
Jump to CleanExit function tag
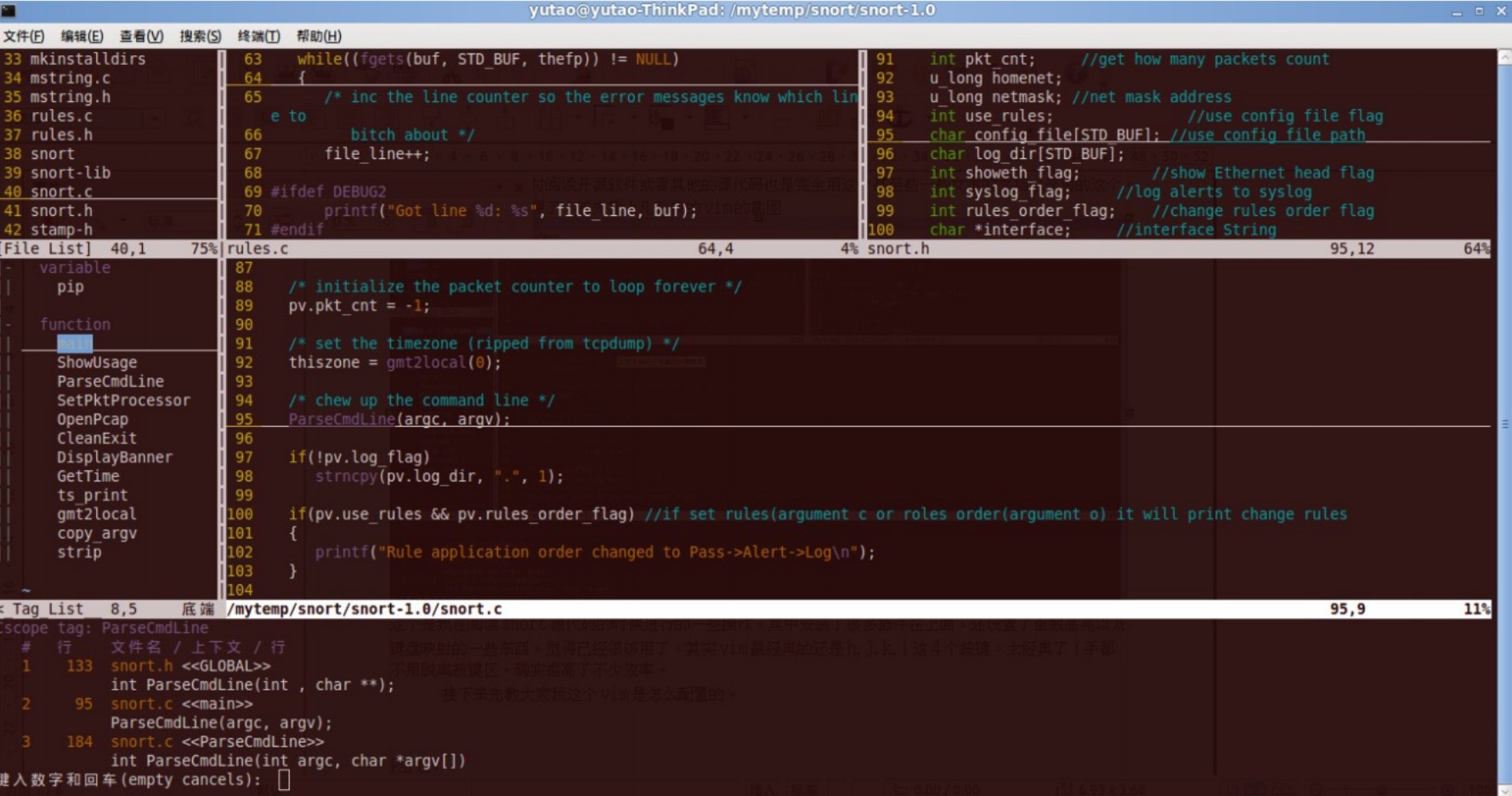(97, 438)
